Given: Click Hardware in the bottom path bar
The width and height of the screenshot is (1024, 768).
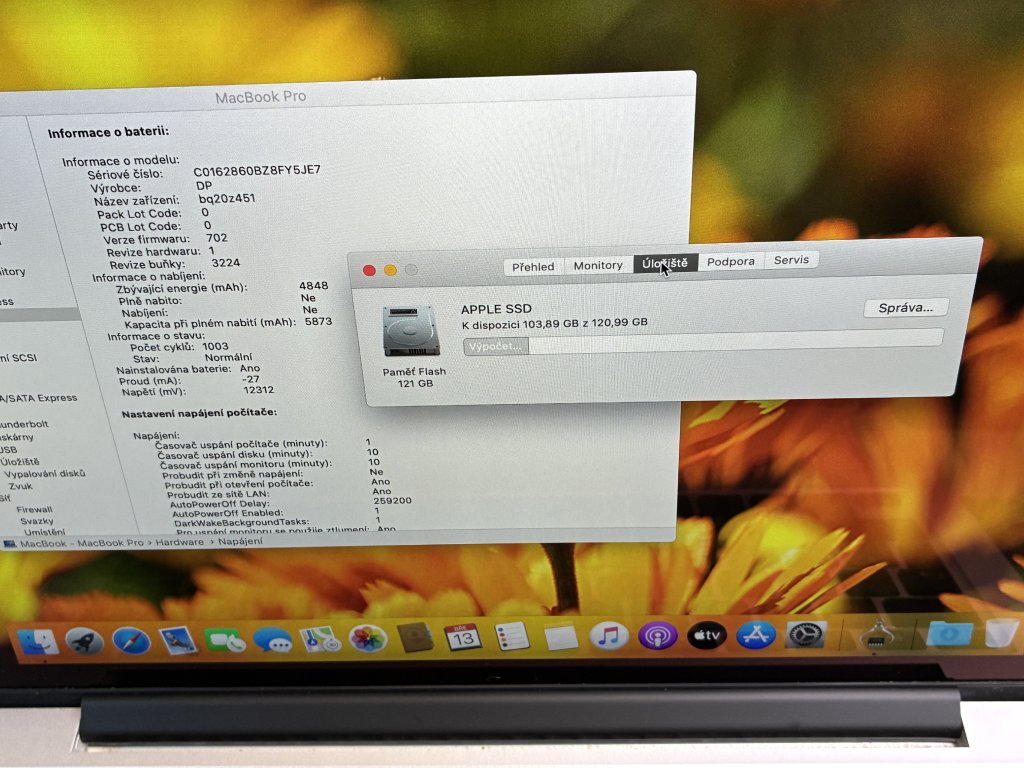Looking at the screenshot, I should (x=180, y=542).
